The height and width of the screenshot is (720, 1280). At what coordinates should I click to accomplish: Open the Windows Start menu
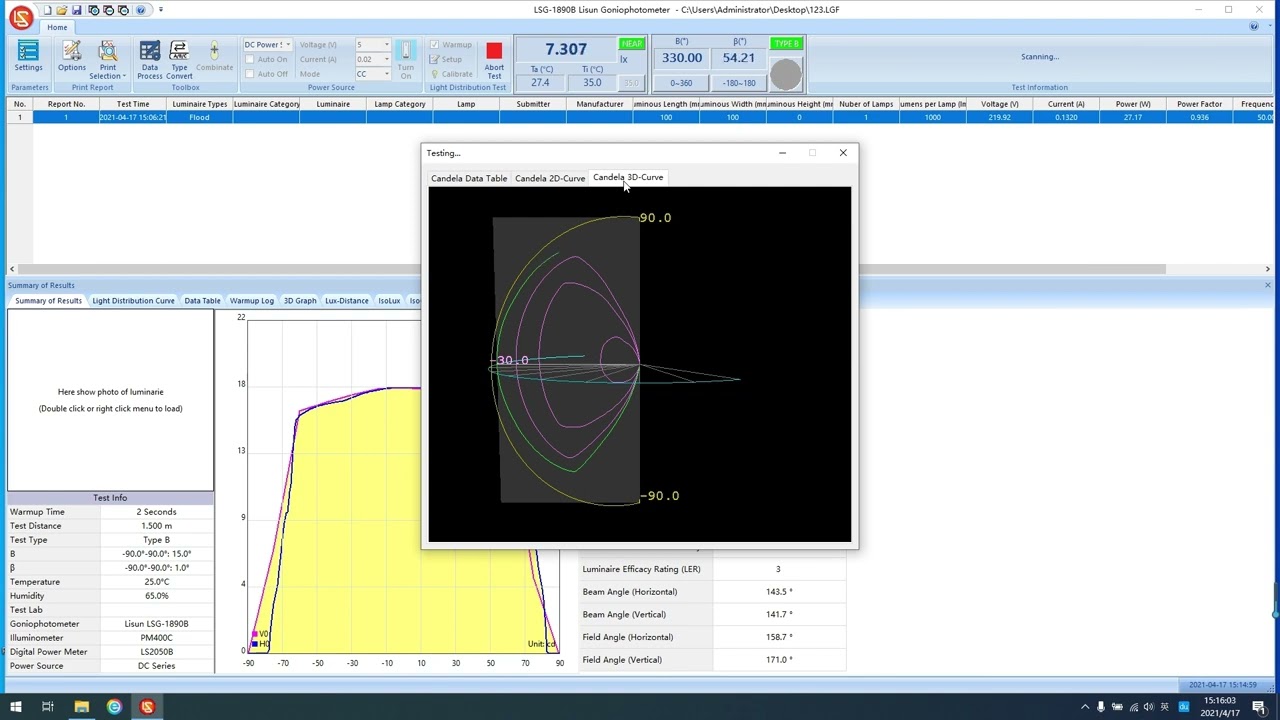pyautogui.click(x=15, y=707)
